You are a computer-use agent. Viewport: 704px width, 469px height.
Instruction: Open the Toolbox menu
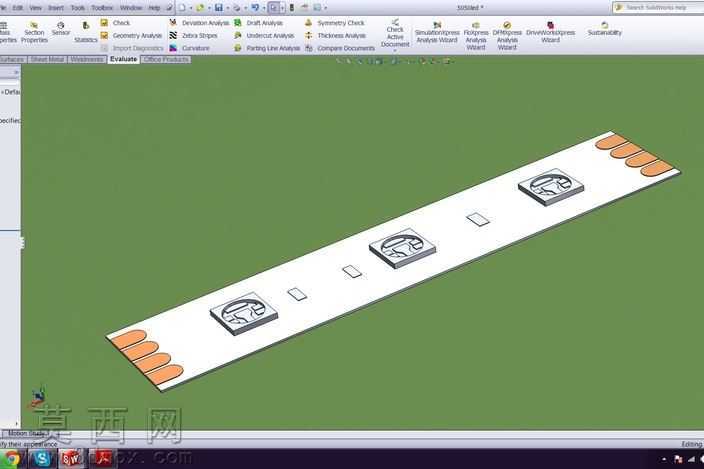coord(102,8)
